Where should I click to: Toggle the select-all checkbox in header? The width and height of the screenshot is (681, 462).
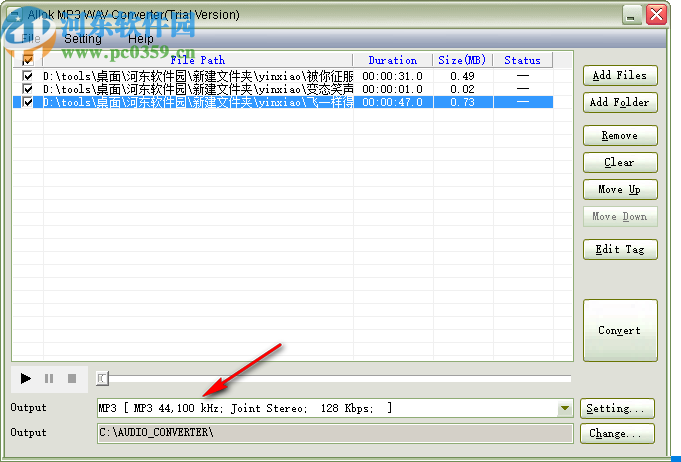28,60
